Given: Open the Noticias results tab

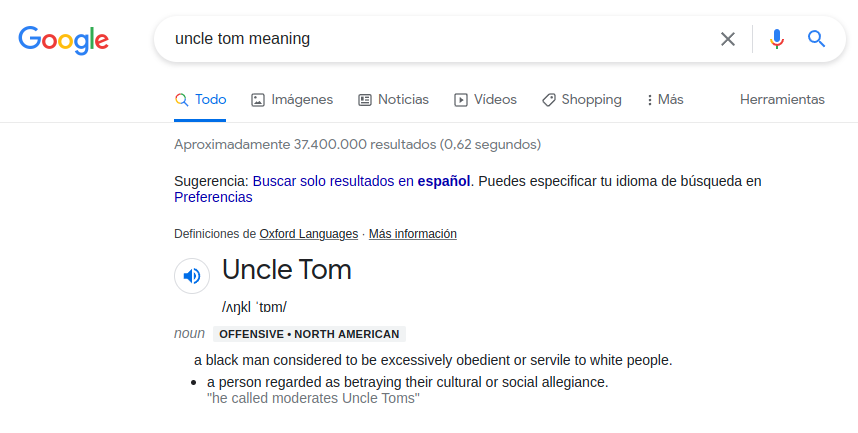Looking at the screenshot, I should [x=403, y=100].
